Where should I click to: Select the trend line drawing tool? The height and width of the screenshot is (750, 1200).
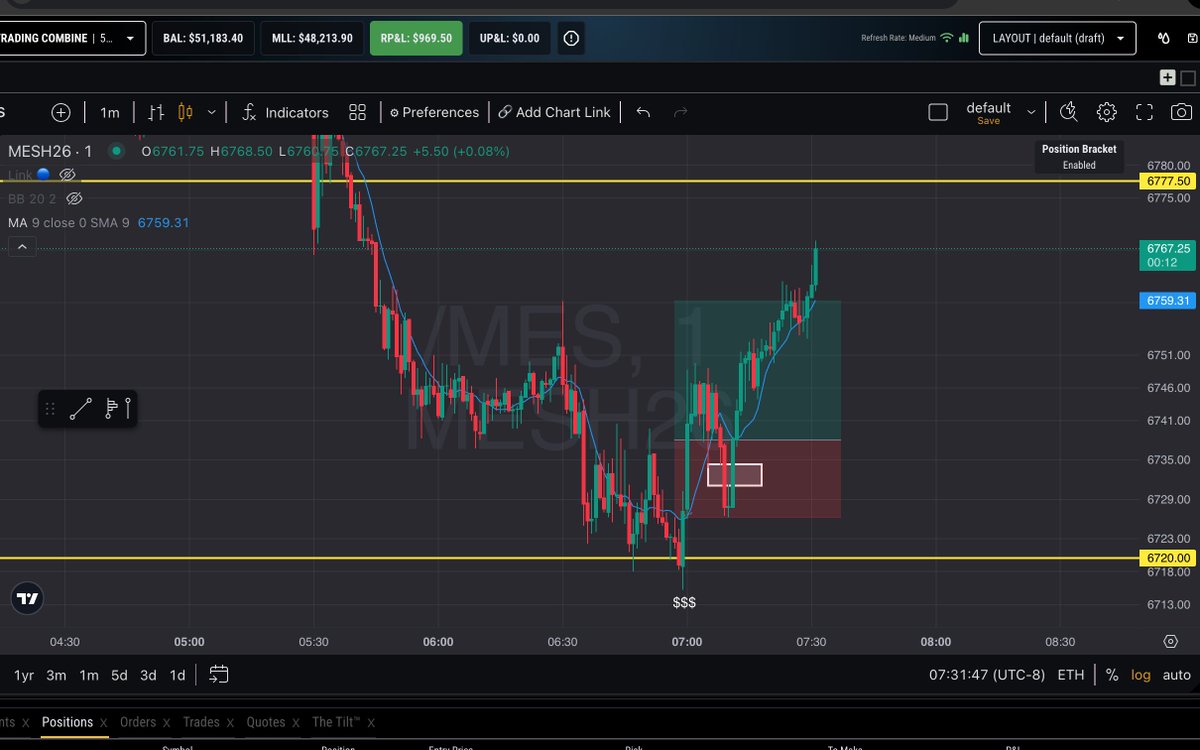pos(81,408)
